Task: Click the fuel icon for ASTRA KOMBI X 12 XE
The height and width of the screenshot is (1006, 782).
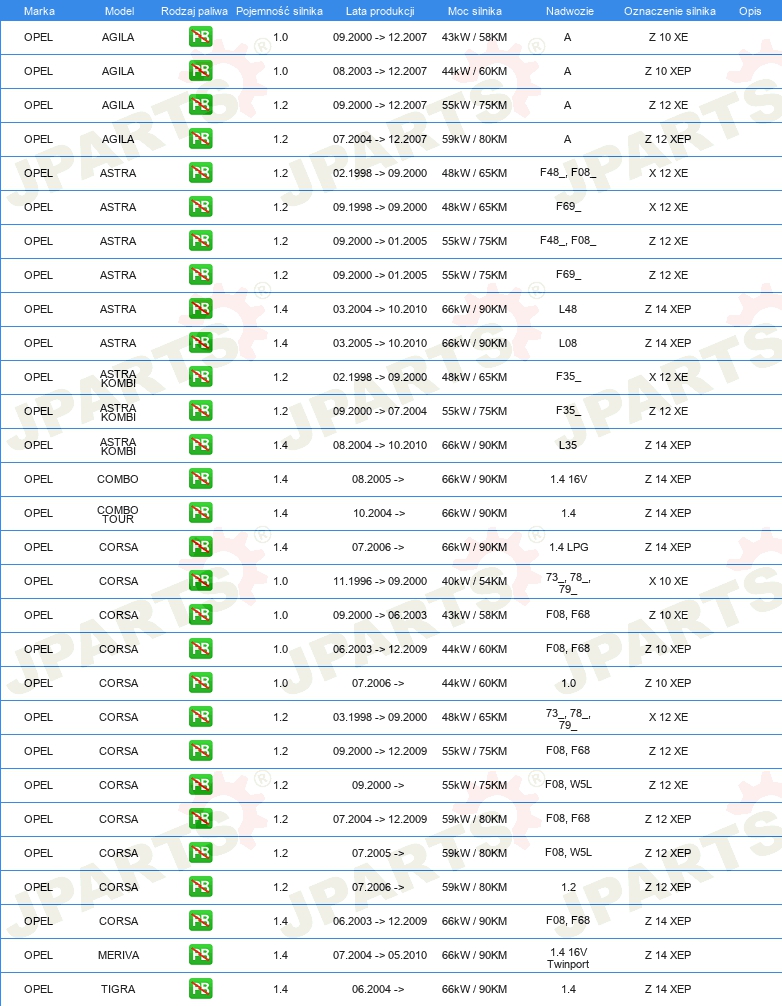Action: pyautogui.click(x=200, y=377)
